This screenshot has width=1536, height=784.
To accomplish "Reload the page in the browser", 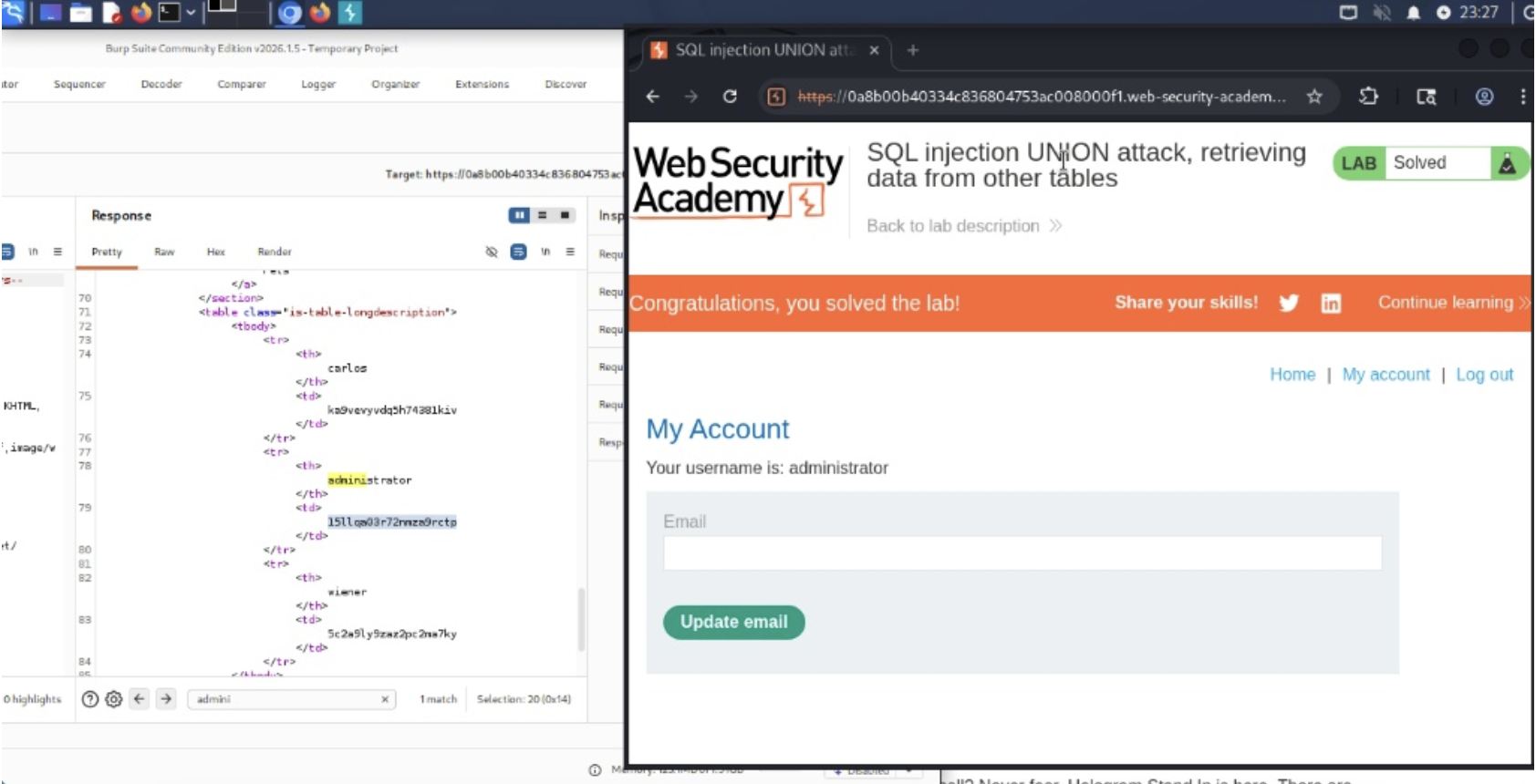I will pos(730,97).
